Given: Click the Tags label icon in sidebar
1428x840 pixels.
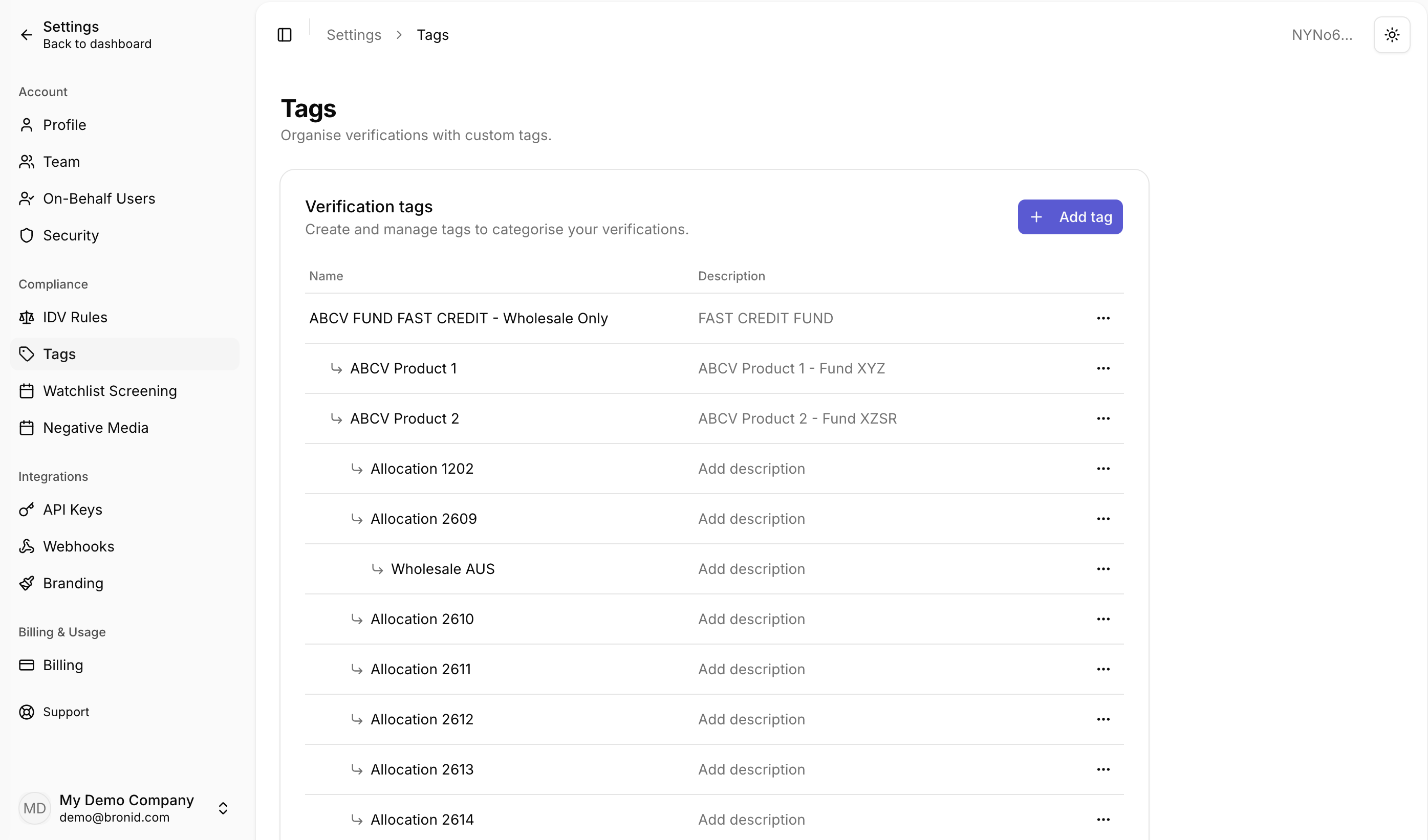Looking at the screenshot, I should pyautogui.click(x=27, y=354).
